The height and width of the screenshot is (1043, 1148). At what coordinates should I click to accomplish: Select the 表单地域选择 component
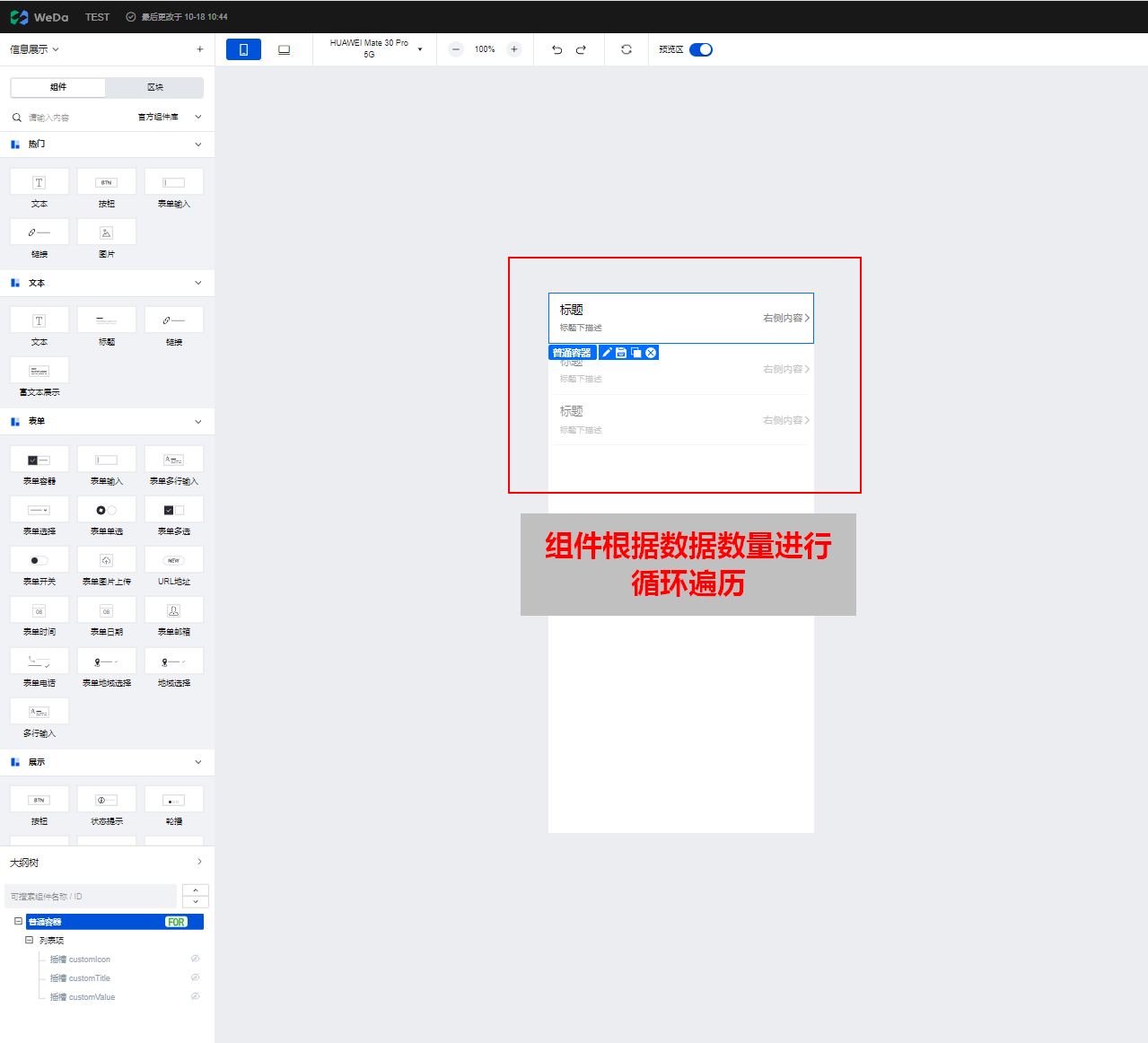107,668
